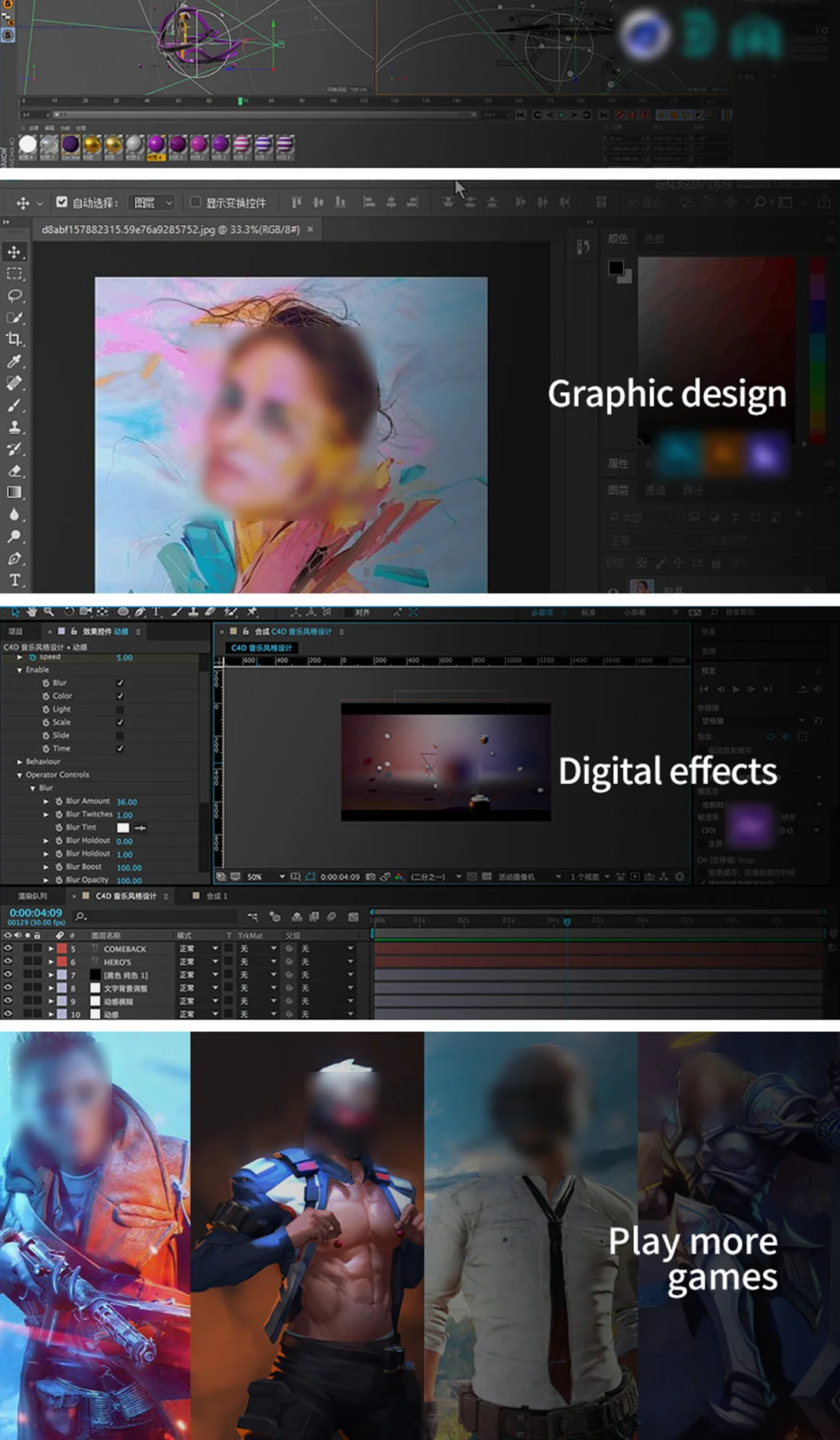Click the Blur Tint white color swatch
This screenshot has height=1440, width=840.
[123, 827]
